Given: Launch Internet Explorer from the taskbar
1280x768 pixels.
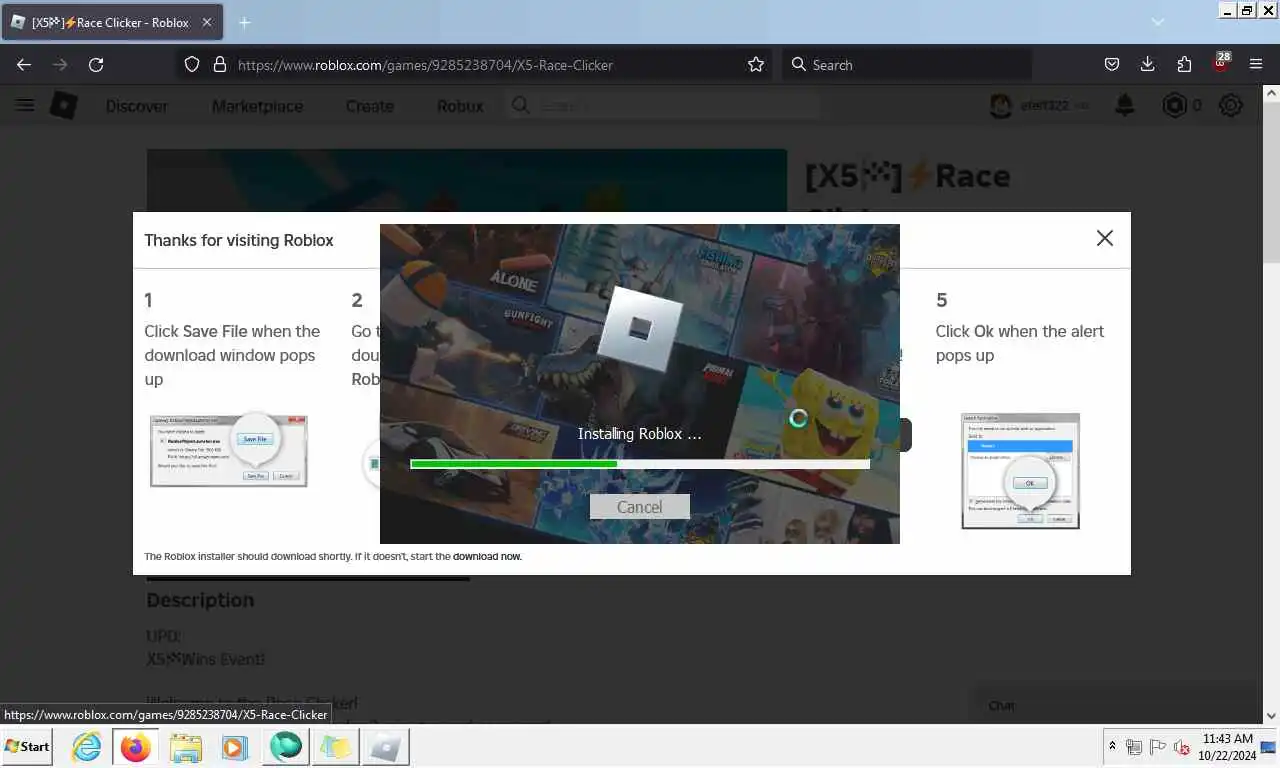Looking at the screenshot, I should (86, 747).
